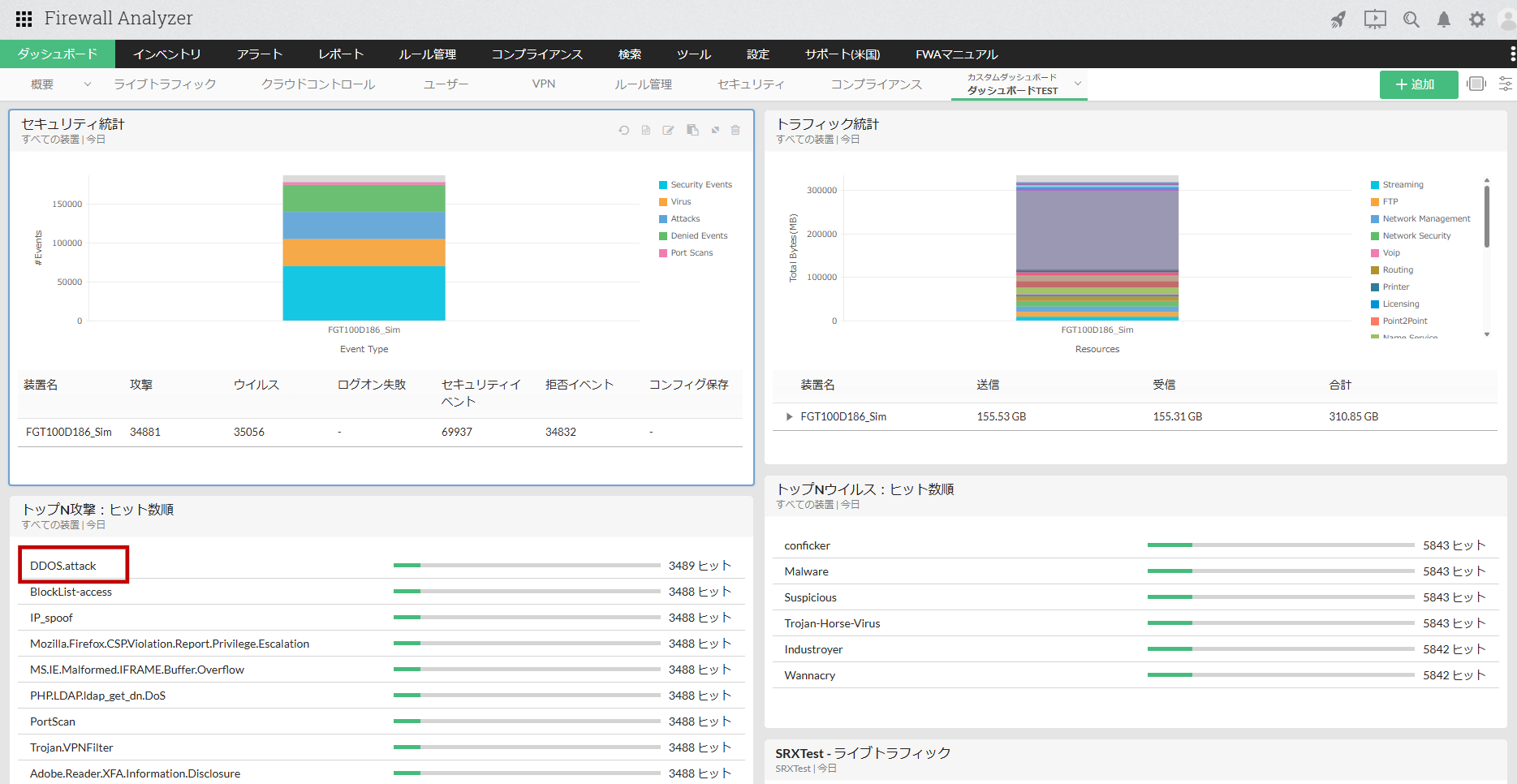
Task: Click the copy widget icon on セキュリティ統計
Action: coord(692,130)
